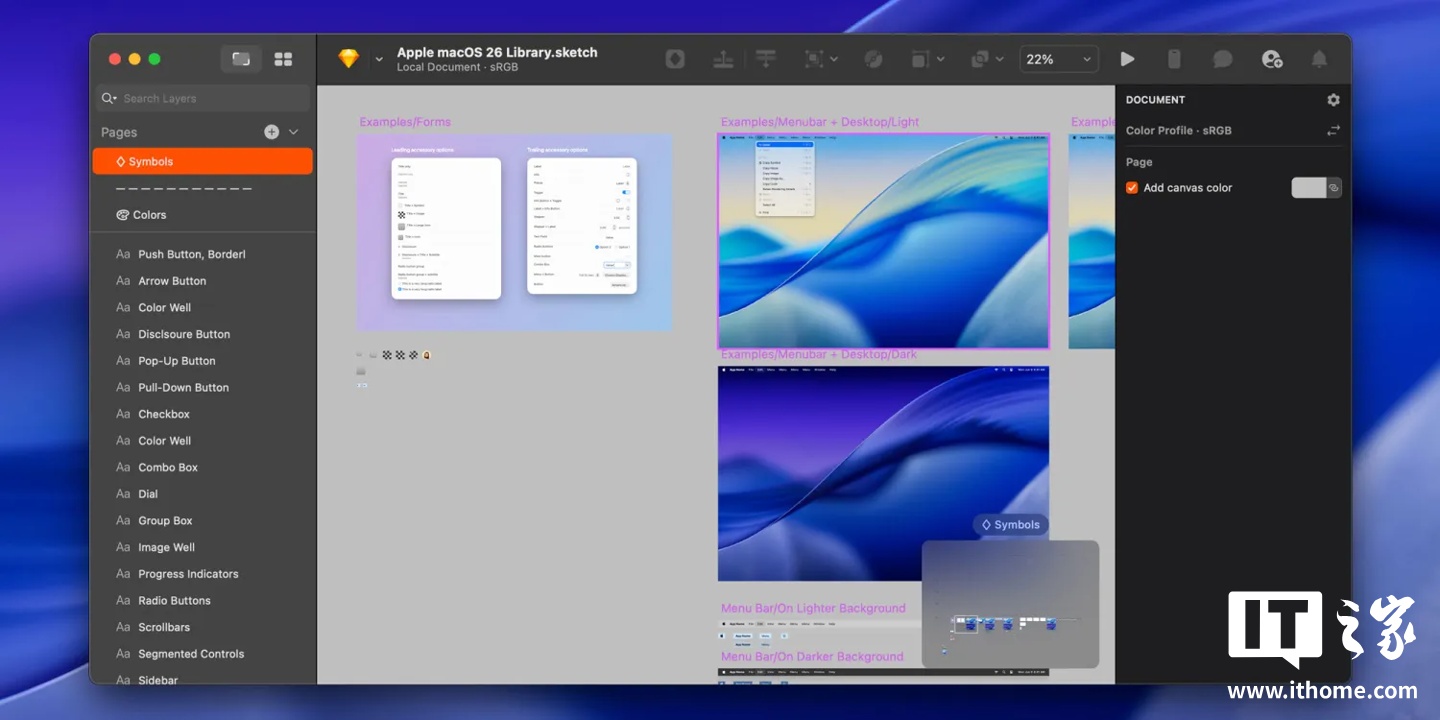Switch sidebar to components grid view

coord(283,59)
